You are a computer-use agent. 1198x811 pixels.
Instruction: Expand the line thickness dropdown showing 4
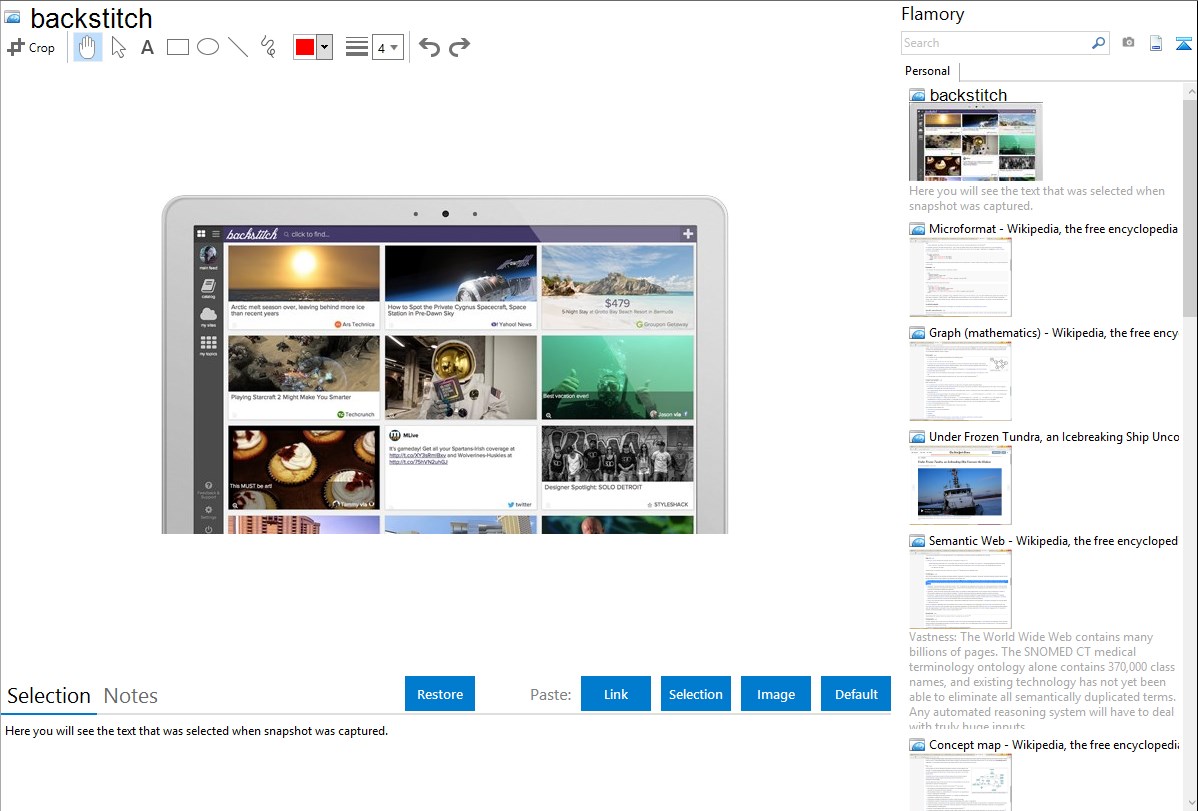(387, 47)
